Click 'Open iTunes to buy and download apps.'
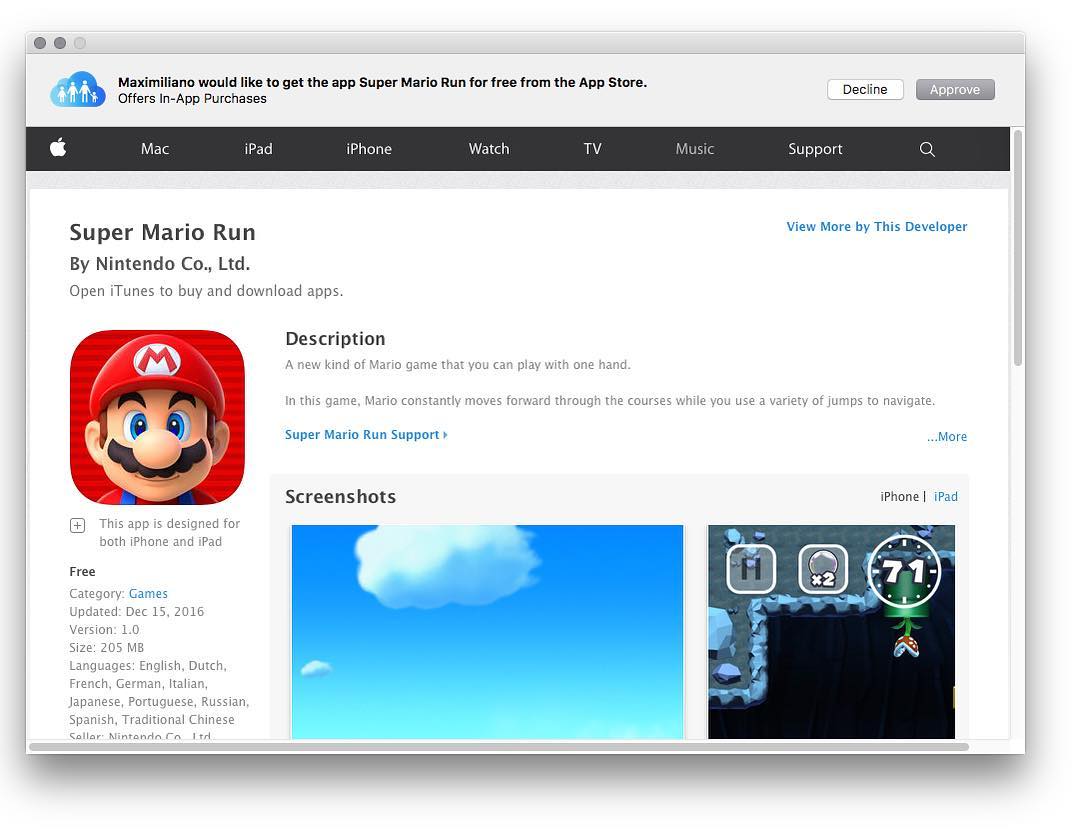Viewport: 1076px width, 834px height. pyautogui.click(x=206, y=291)
